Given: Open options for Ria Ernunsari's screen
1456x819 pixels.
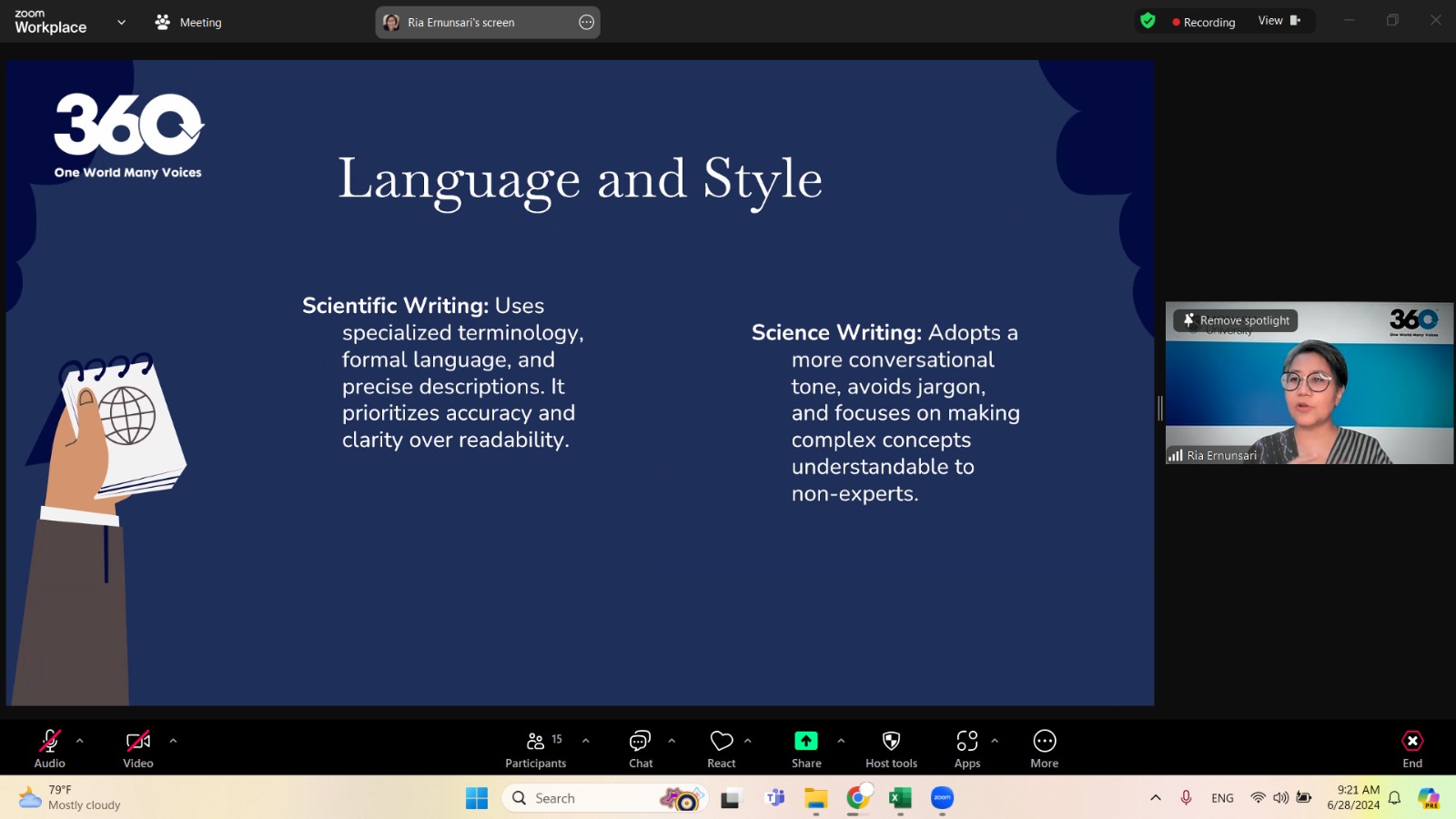Looking at the screenshot, I should click(587, 23).
